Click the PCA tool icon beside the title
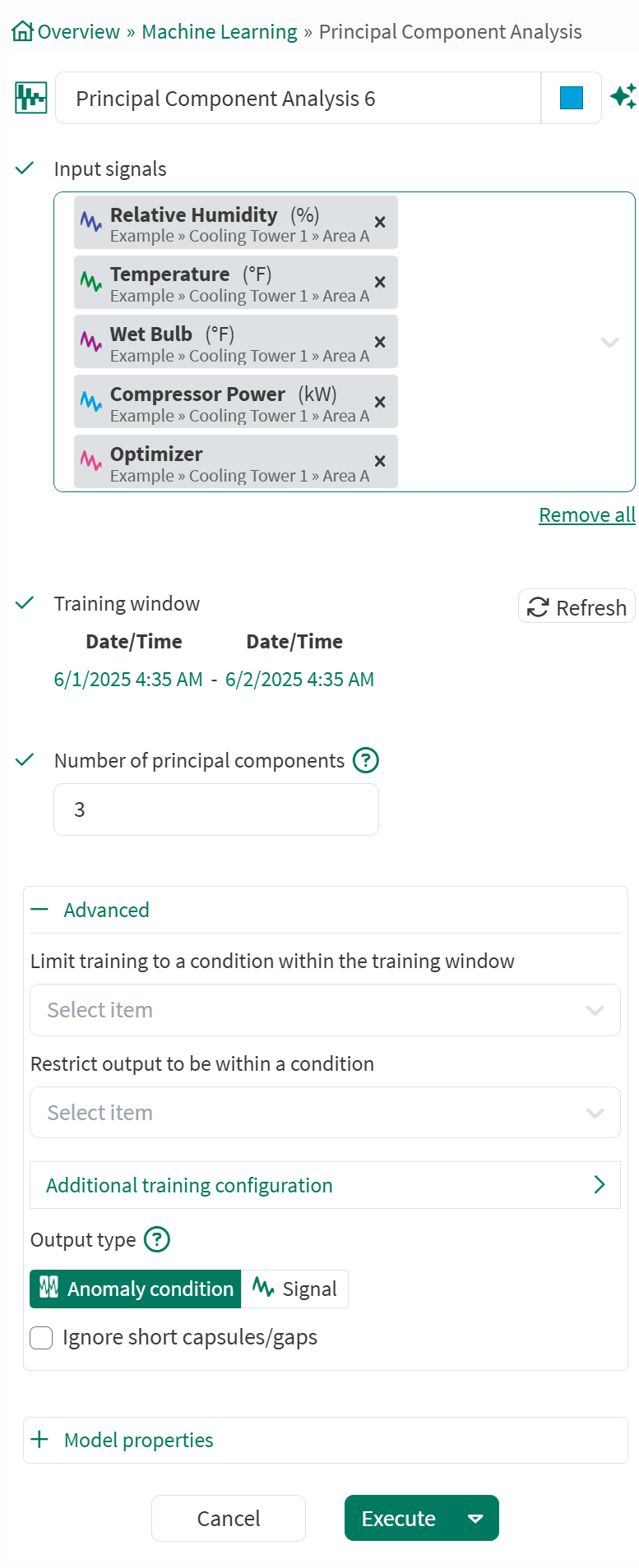The height and width of the screenshot is (1568, 639). click(30, 97)
